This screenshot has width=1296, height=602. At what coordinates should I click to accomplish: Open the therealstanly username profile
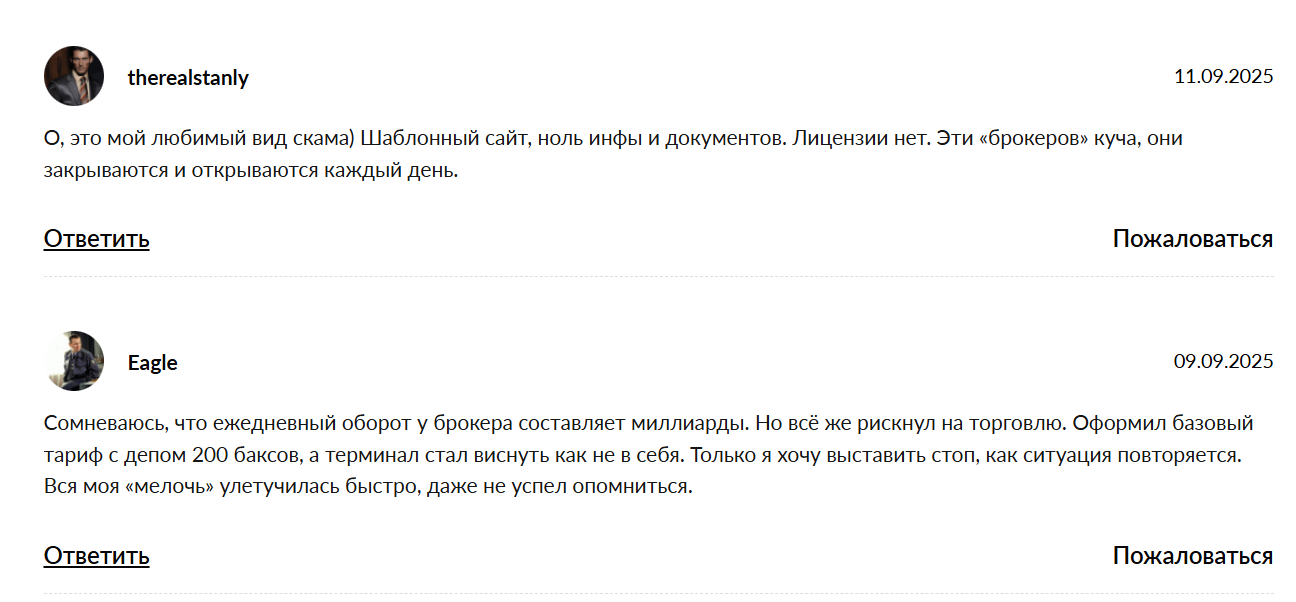pyautogui.click(x=188, y=78)
